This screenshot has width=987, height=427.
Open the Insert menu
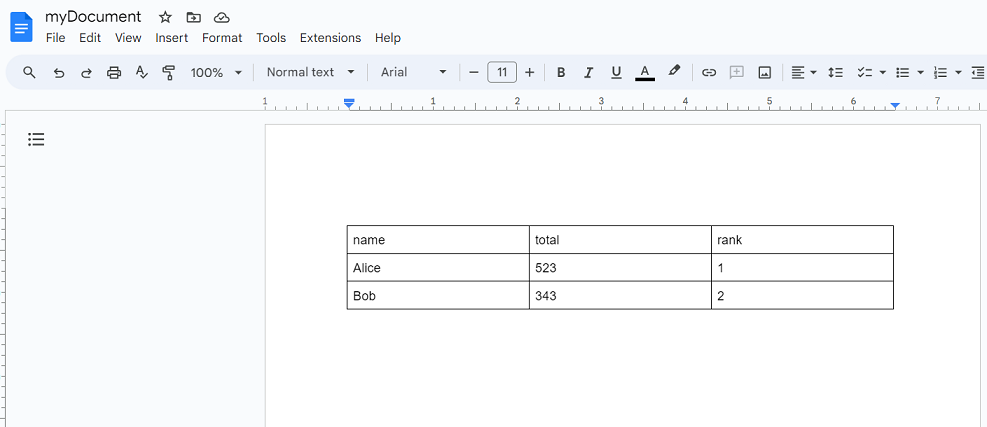(x=171, y=38)
